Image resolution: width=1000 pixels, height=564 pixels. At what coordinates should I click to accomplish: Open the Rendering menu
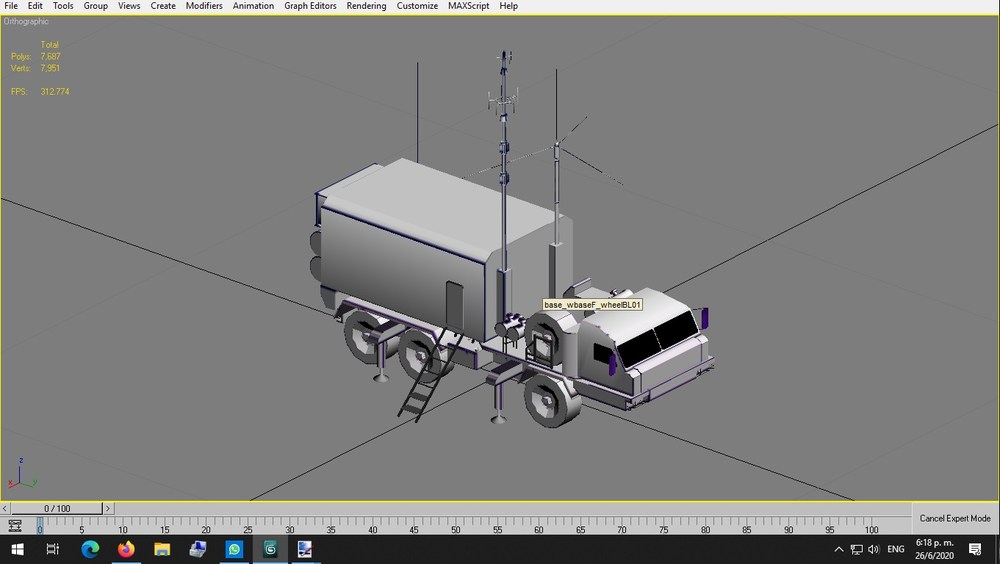click(x=366, y=6)
